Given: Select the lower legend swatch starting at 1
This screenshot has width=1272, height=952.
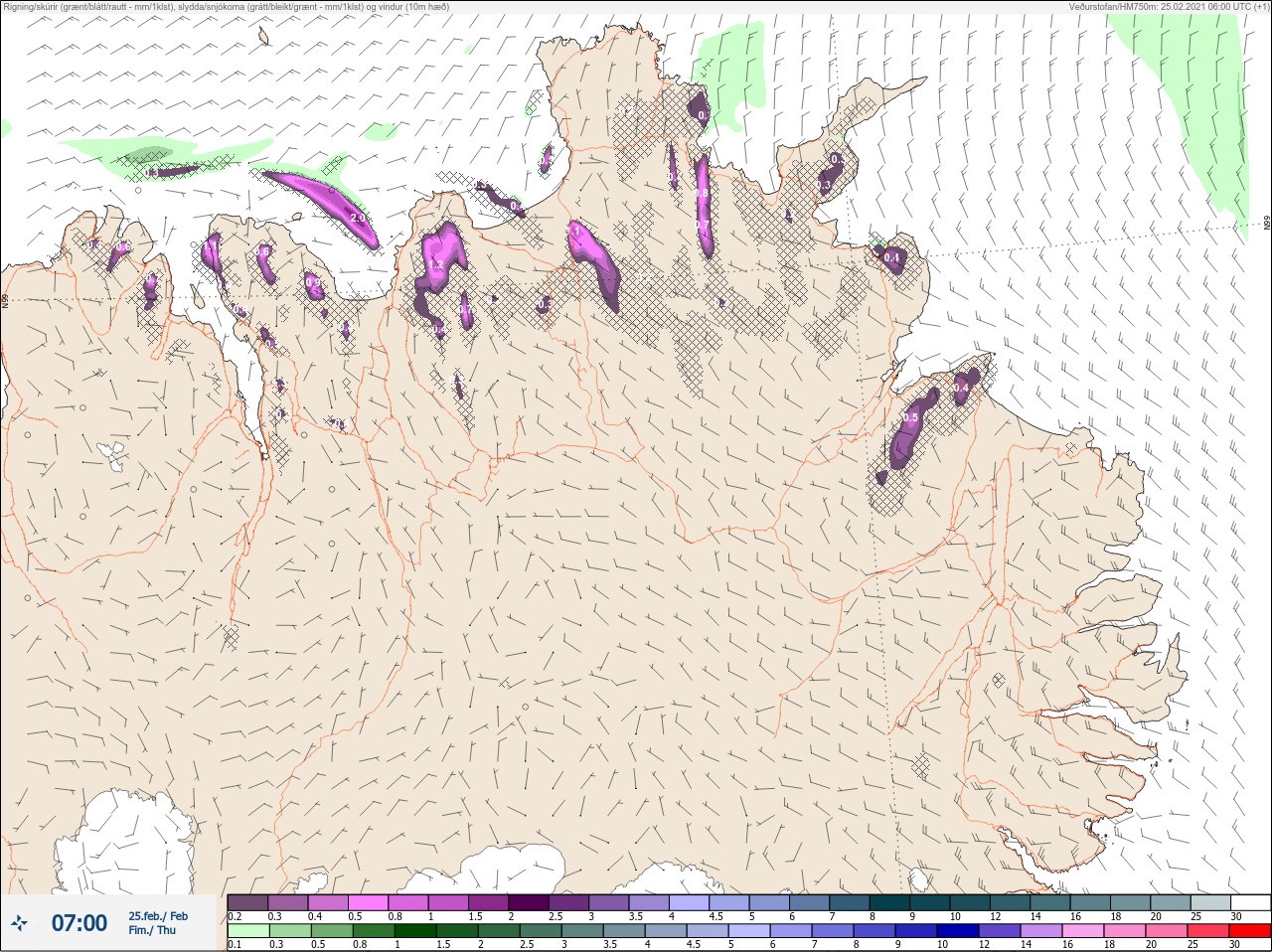Looking at the screenshot, I should [x=414, y=931].
